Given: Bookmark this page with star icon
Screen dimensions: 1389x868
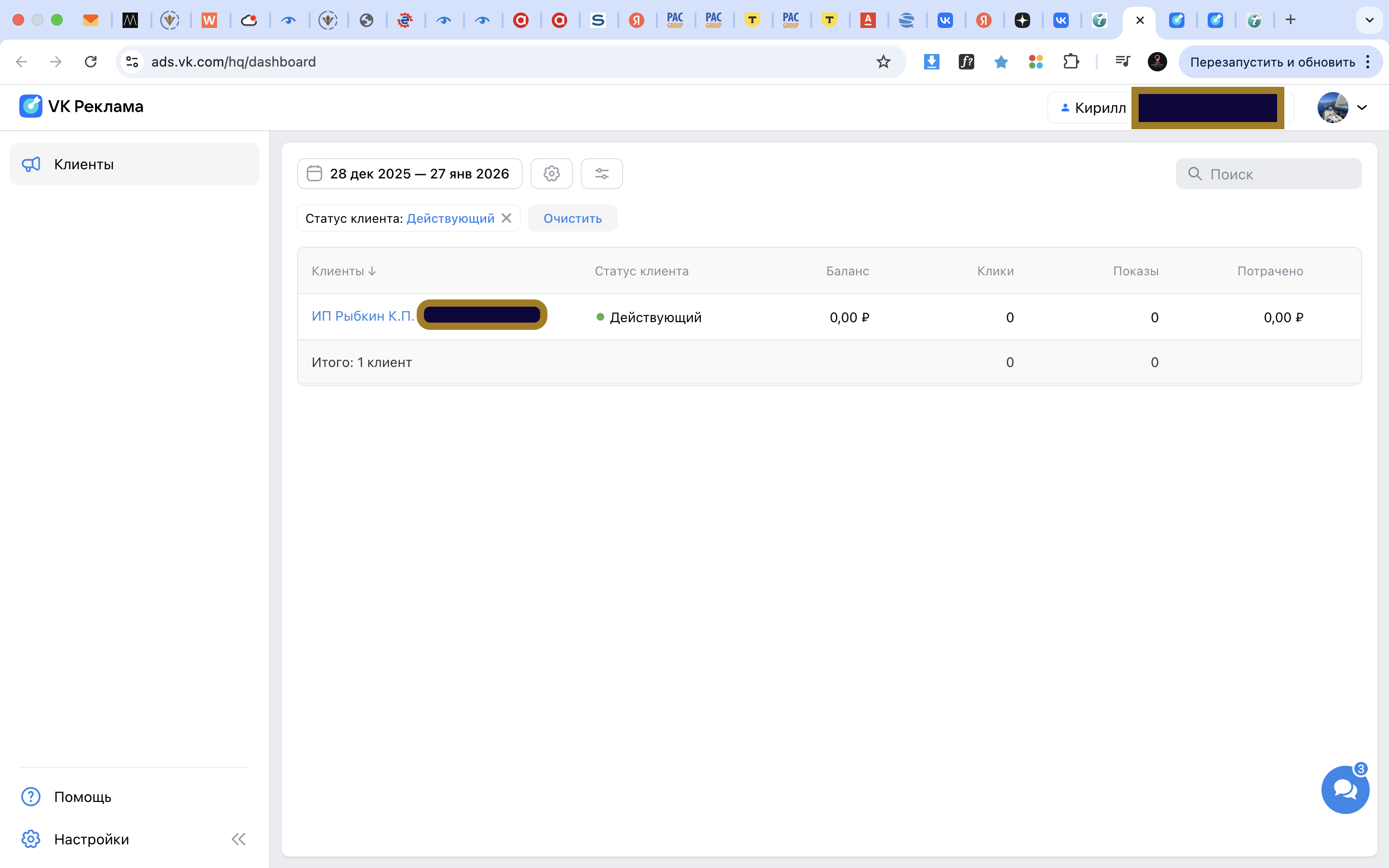Looking at the screenshot, I should 883,61.
